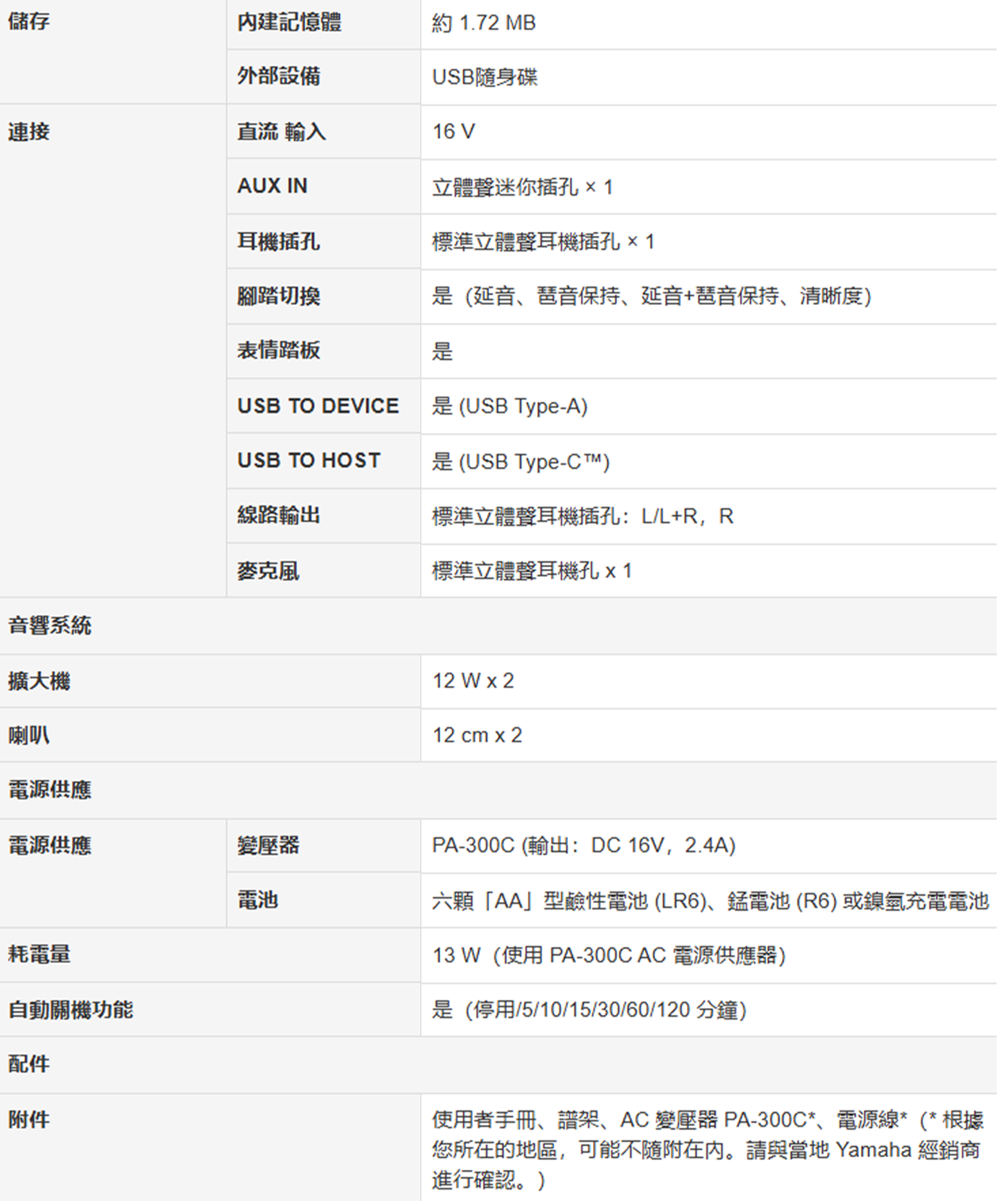Click the 立體聲迷你插孔 × 1 value
The height and width of the screenshot is (1204, 997).
pyautogui.click(x=522, y=188)
